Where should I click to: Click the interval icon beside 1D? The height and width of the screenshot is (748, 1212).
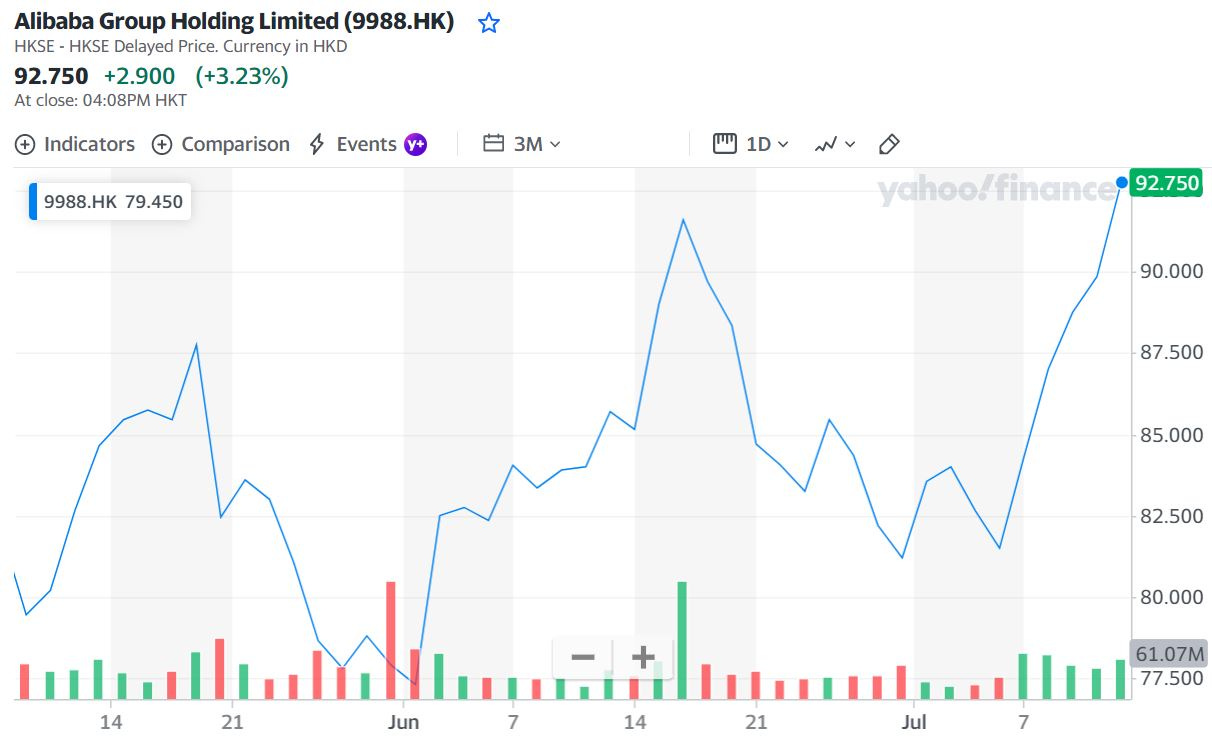point(725,144)
